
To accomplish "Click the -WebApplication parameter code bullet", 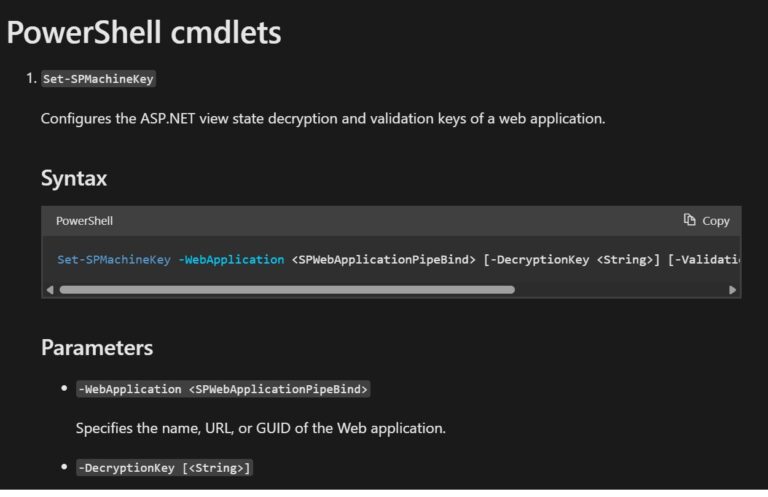I will (223, 389).
